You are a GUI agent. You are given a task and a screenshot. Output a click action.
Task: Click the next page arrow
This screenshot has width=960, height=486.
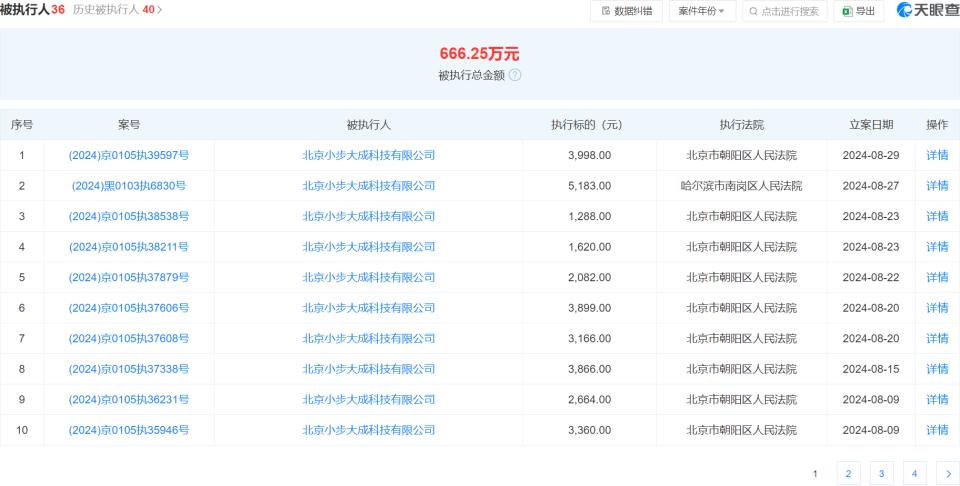pyautogui.click(x=948, y=473)
